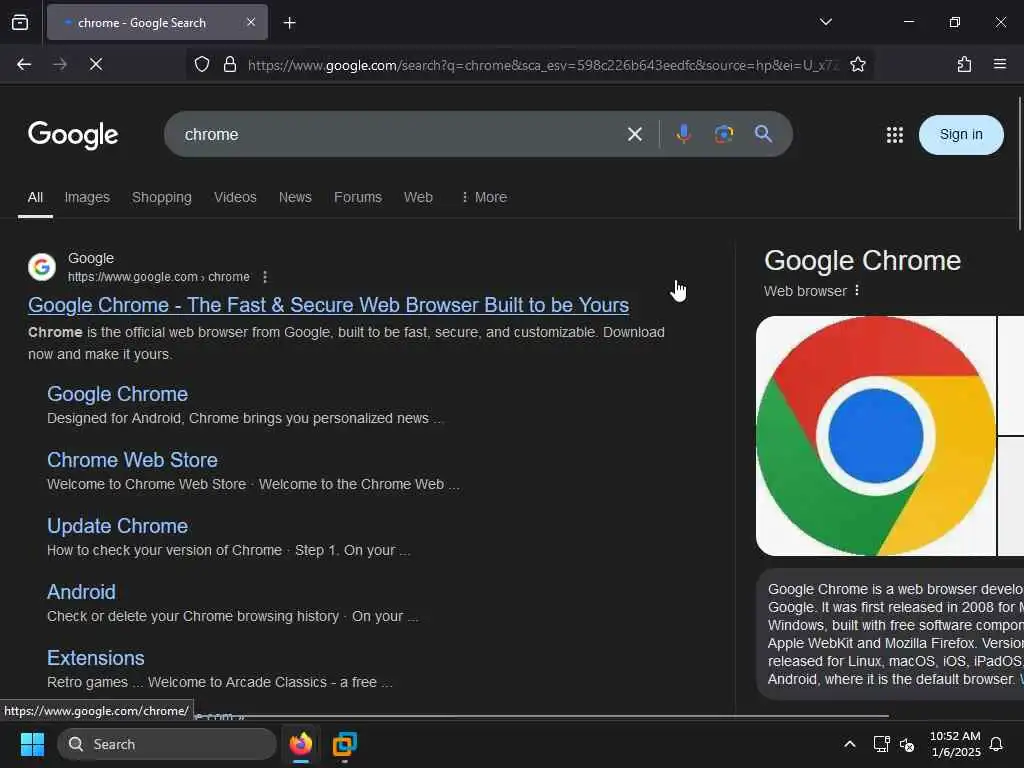This screenshot has height=768, width=1024.
Task: Open result options three-dot menu
Action: (x=264, y=277)
